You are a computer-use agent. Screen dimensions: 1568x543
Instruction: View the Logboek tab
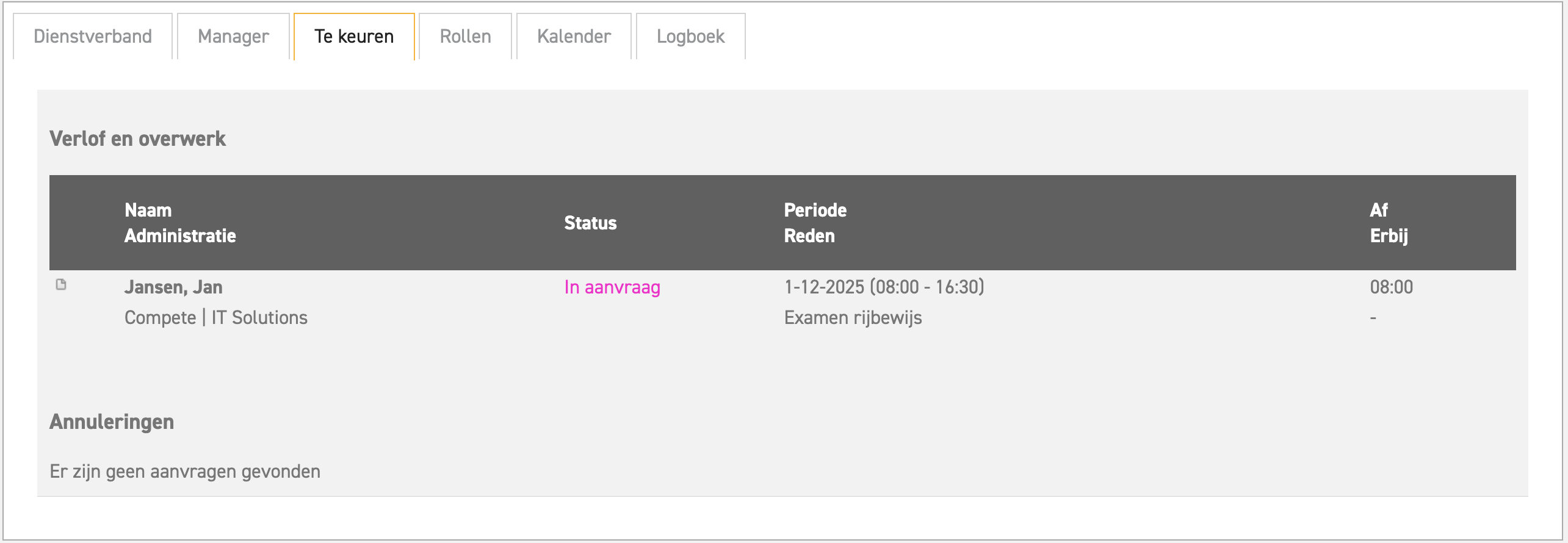coord(690,37)
